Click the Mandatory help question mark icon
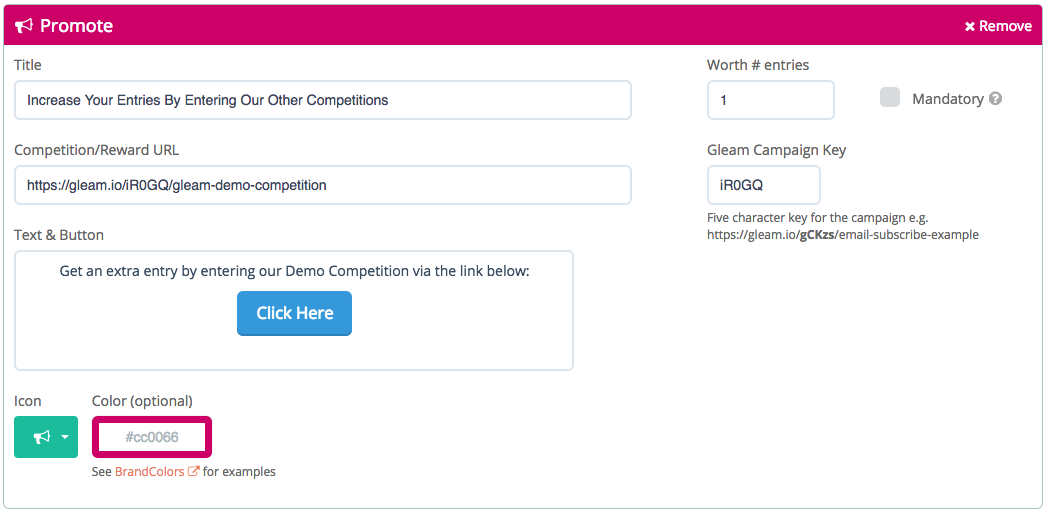 point(995,99)
